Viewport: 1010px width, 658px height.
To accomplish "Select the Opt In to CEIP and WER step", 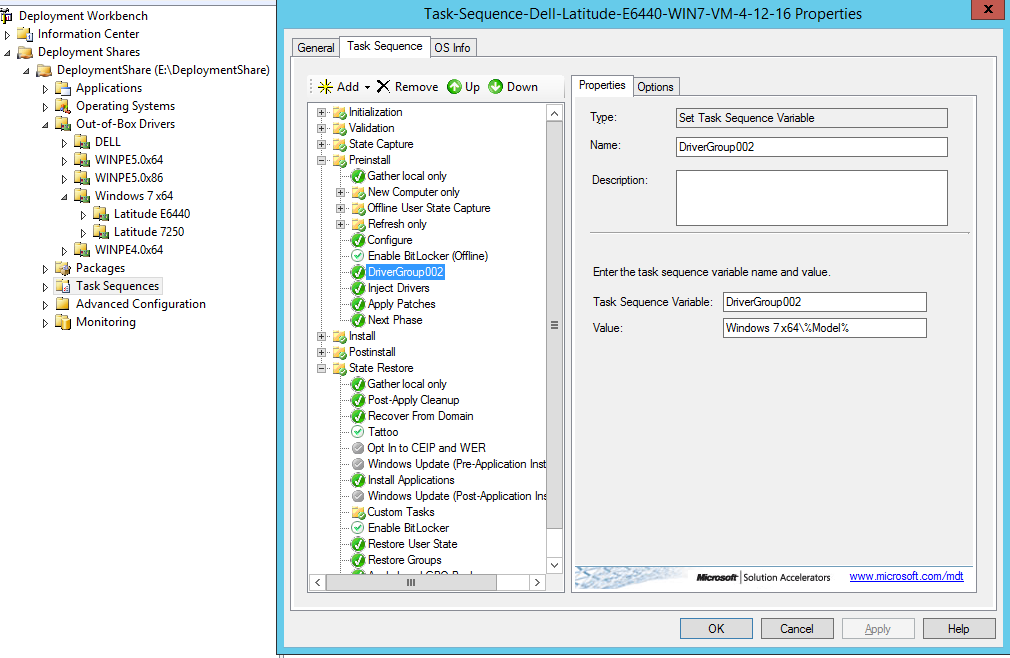I will (410, 448).
